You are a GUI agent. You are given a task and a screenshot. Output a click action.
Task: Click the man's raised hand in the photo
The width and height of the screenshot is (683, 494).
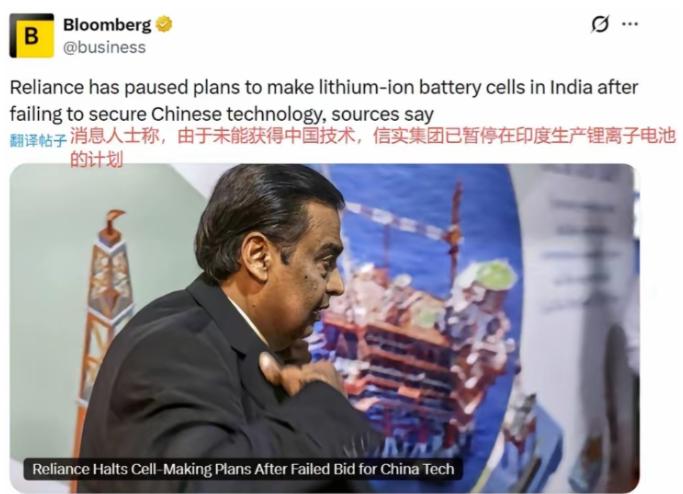pyautogui.click(x=301, y=370)
